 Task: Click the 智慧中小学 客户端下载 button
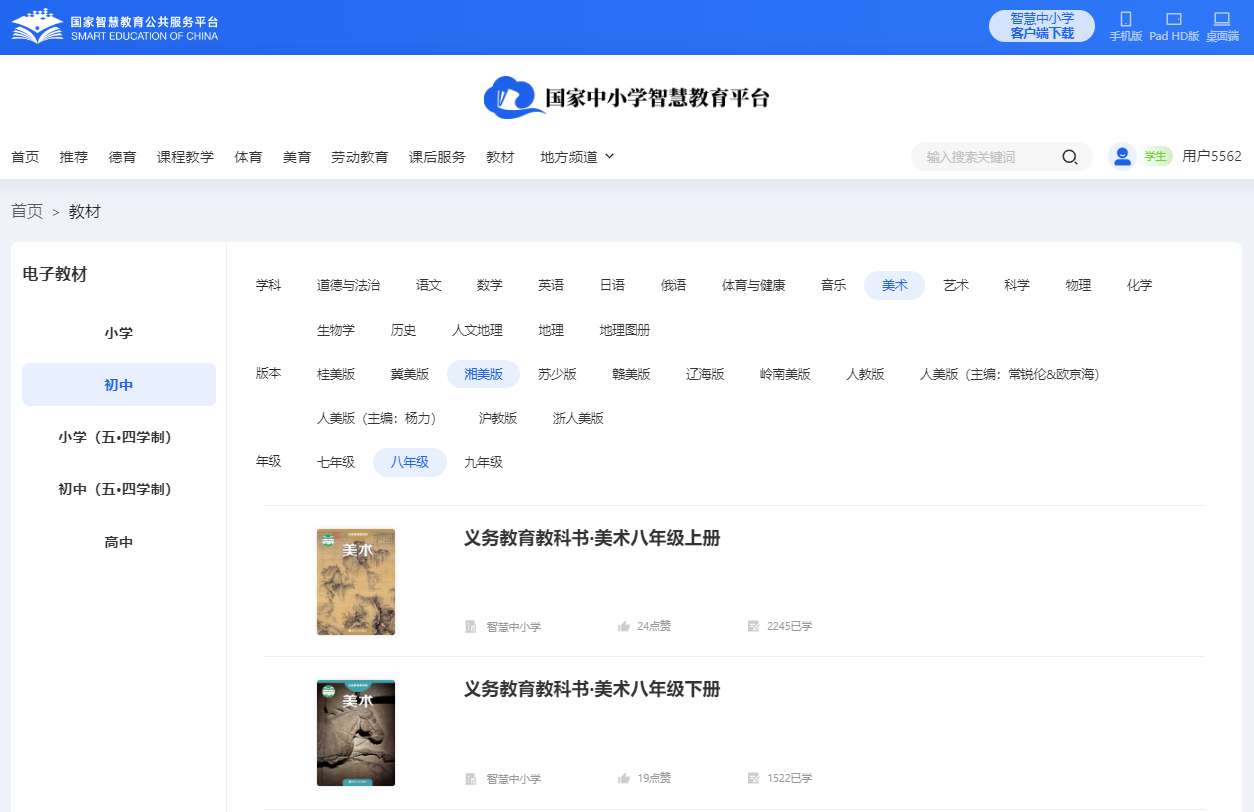(x=1041, y=26)
